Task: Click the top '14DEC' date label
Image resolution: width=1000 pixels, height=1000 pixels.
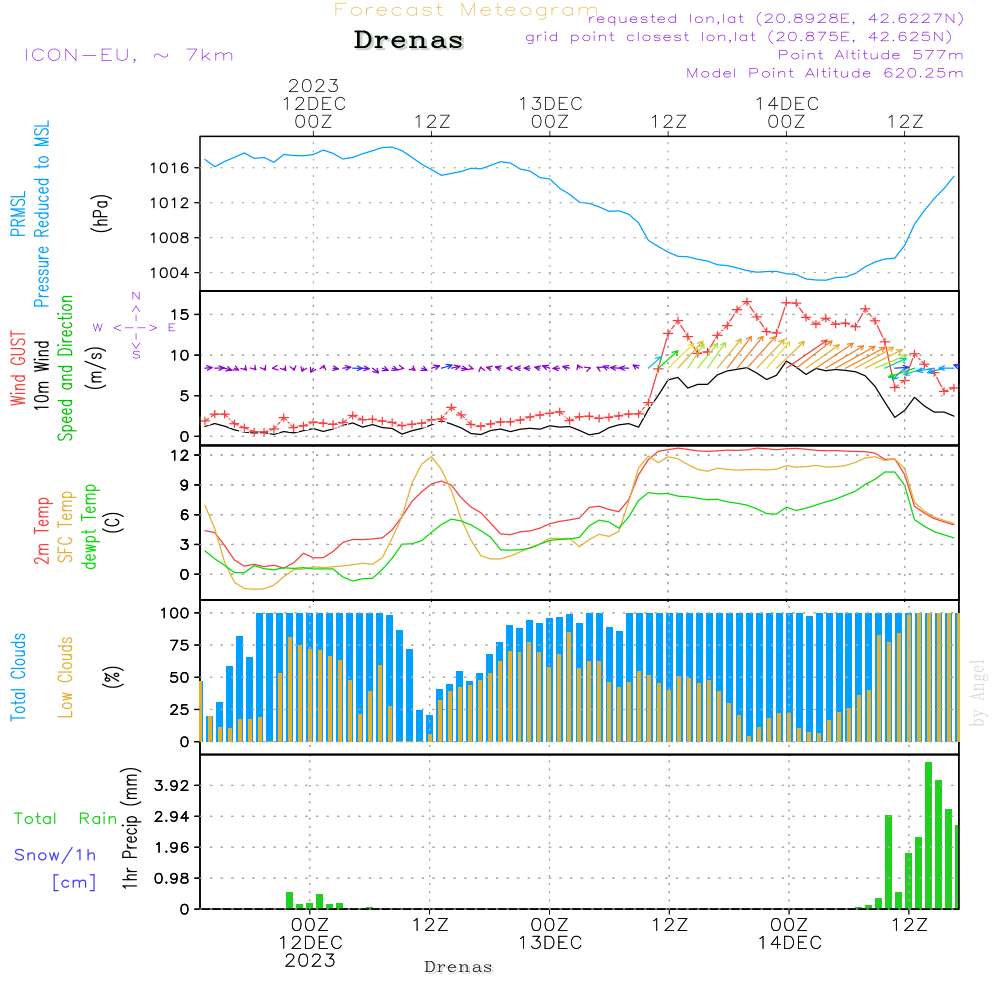Action: coord(787,104)
